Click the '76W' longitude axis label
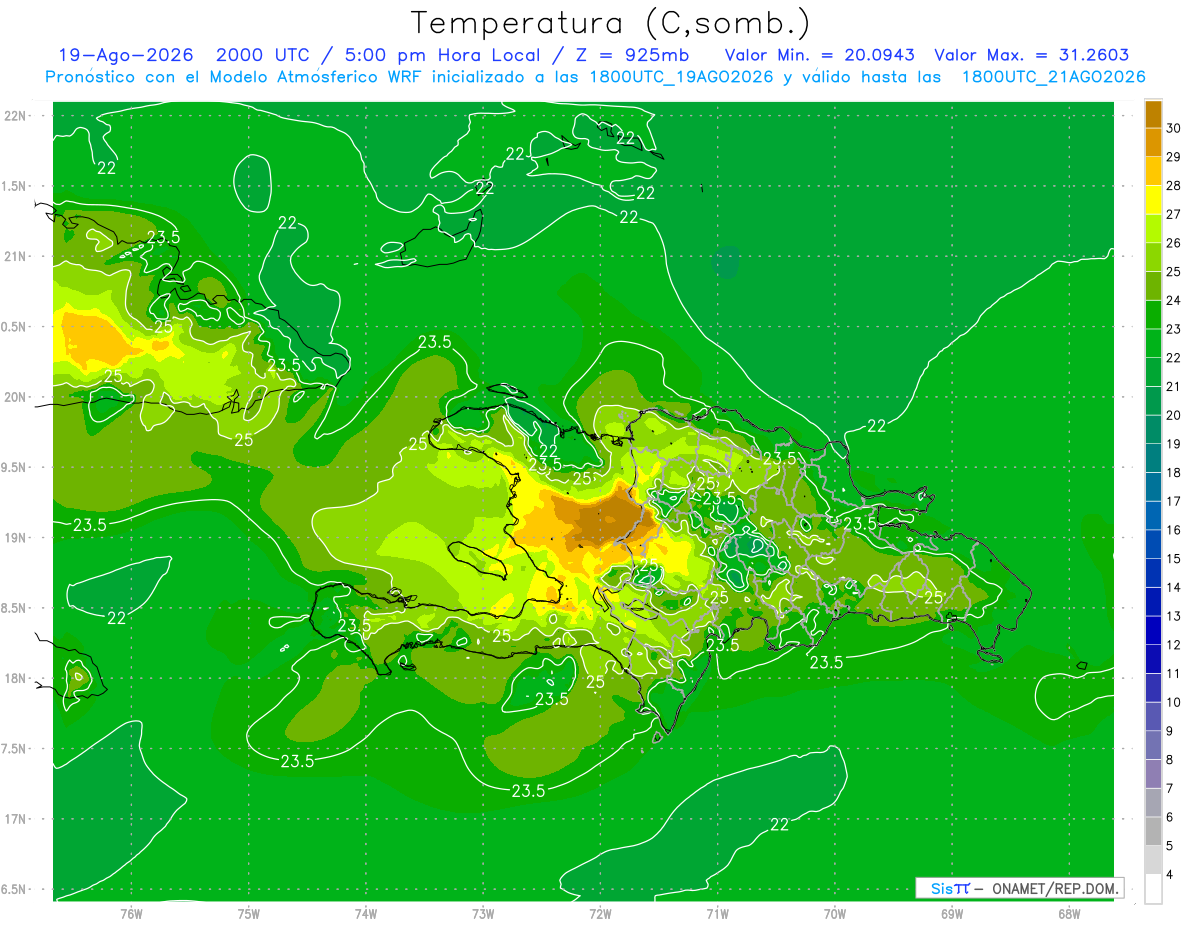This screenshot has width=1200, height=927. coord(131,913)
